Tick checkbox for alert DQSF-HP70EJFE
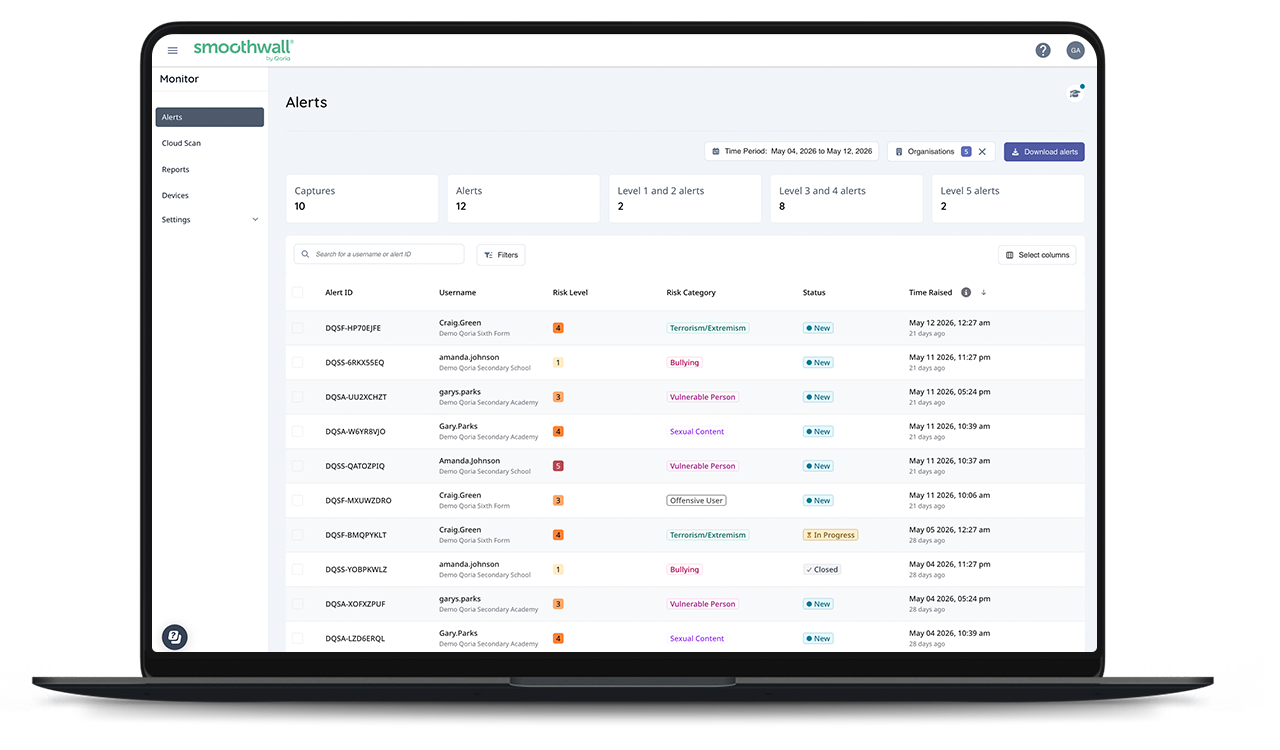Image resolution: width=1280 pixels, height=750 pixels. (x=297, y=328)
